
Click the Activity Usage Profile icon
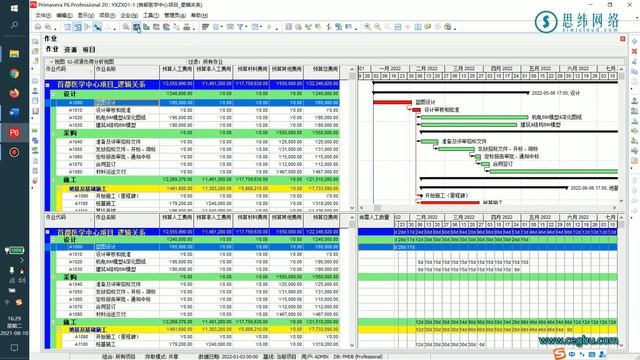[146, 27]
